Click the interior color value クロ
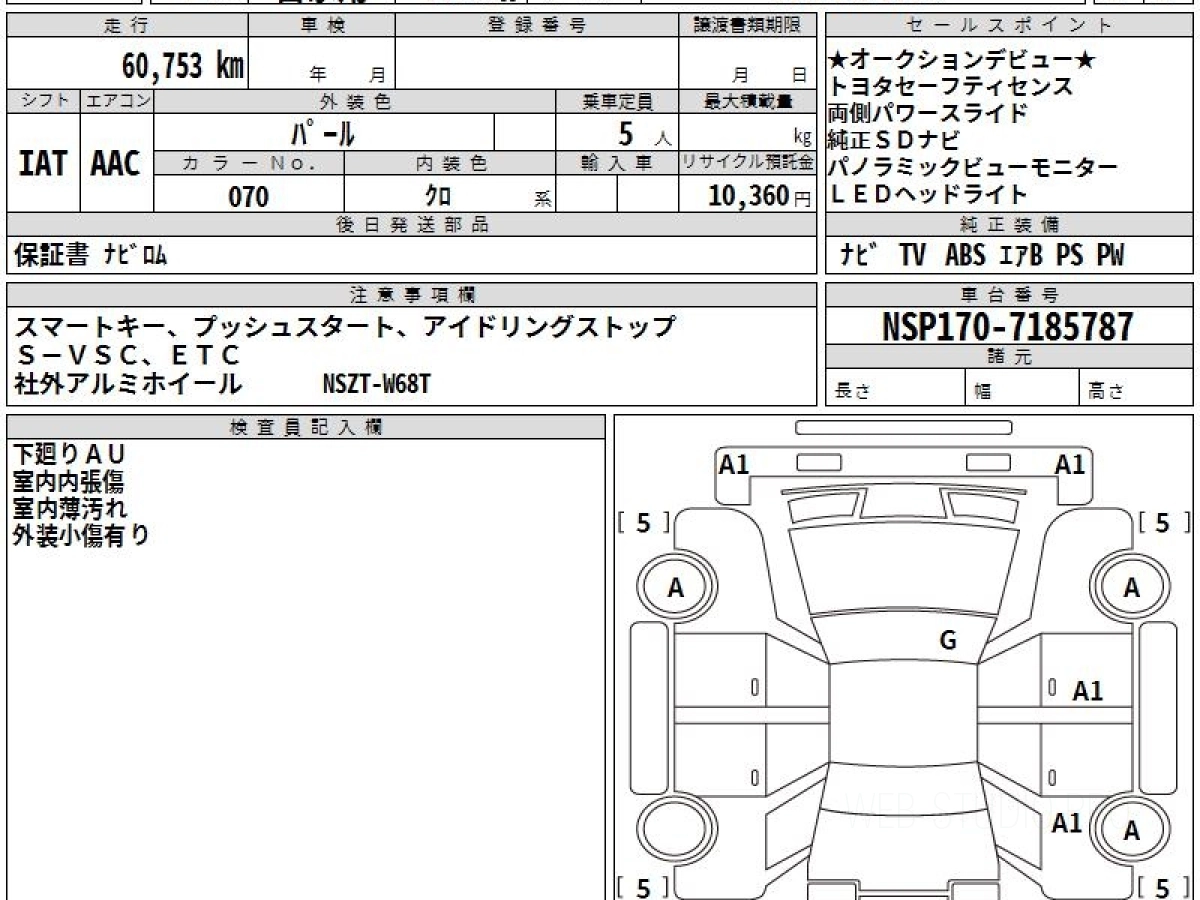The height and width of the screenshot is (900, 1200). coord(440,197)
